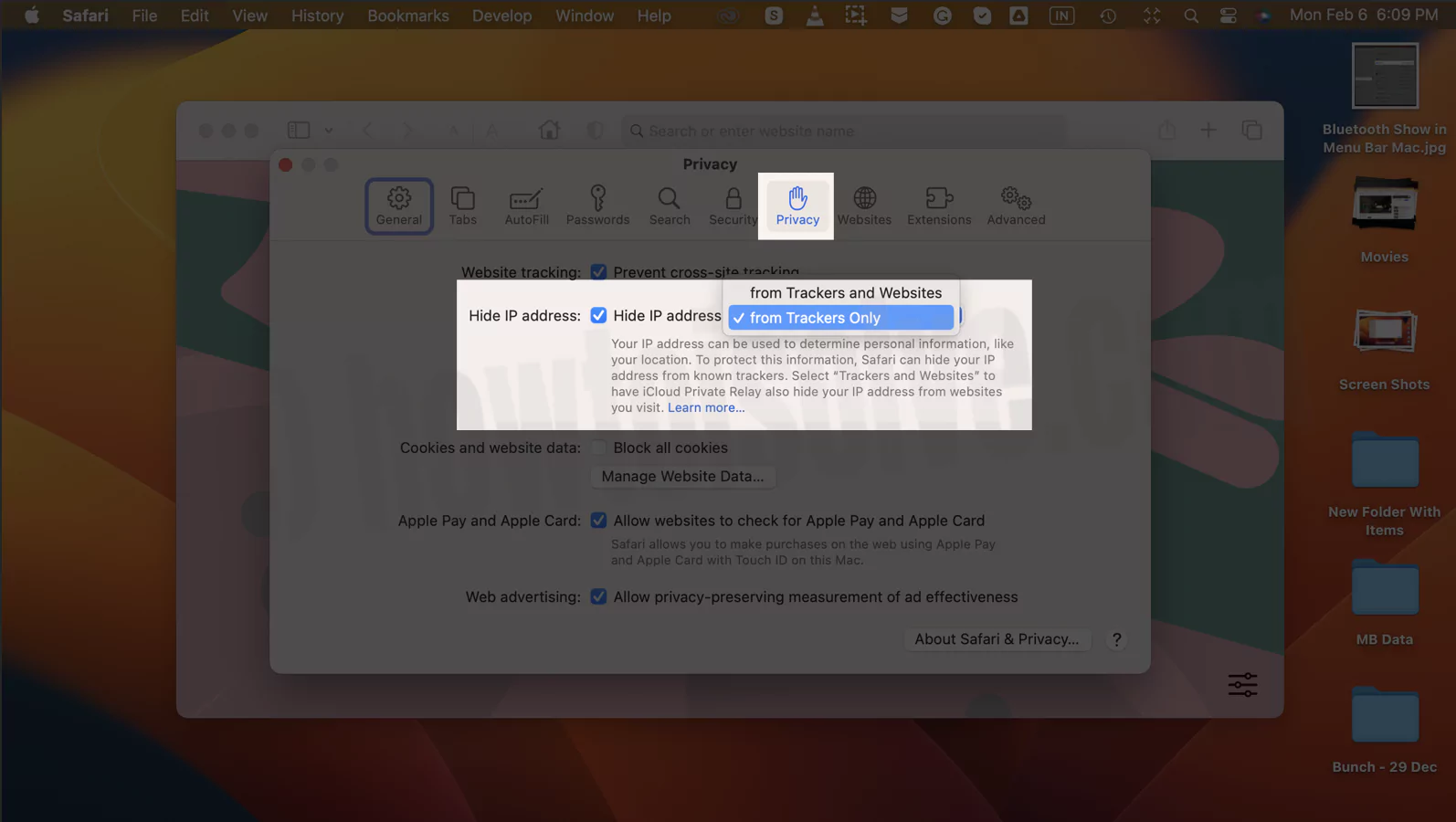Viewport: 1456px width, 822px height.
Task: Select the MB Data folder
Action: coord(1384,603)
